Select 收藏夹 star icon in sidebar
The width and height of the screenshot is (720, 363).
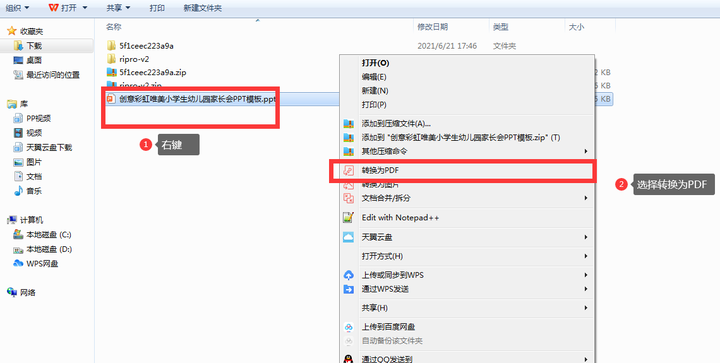click(11, 31)
